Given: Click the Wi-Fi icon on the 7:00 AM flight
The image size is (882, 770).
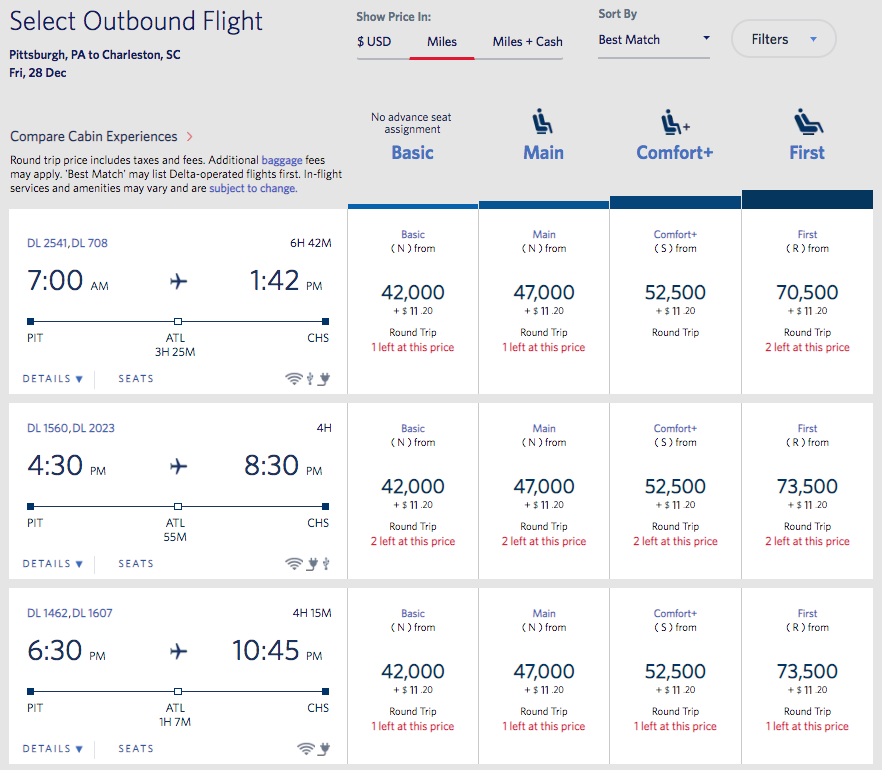Looking at the screenshot, I should [x=293, y=378].
